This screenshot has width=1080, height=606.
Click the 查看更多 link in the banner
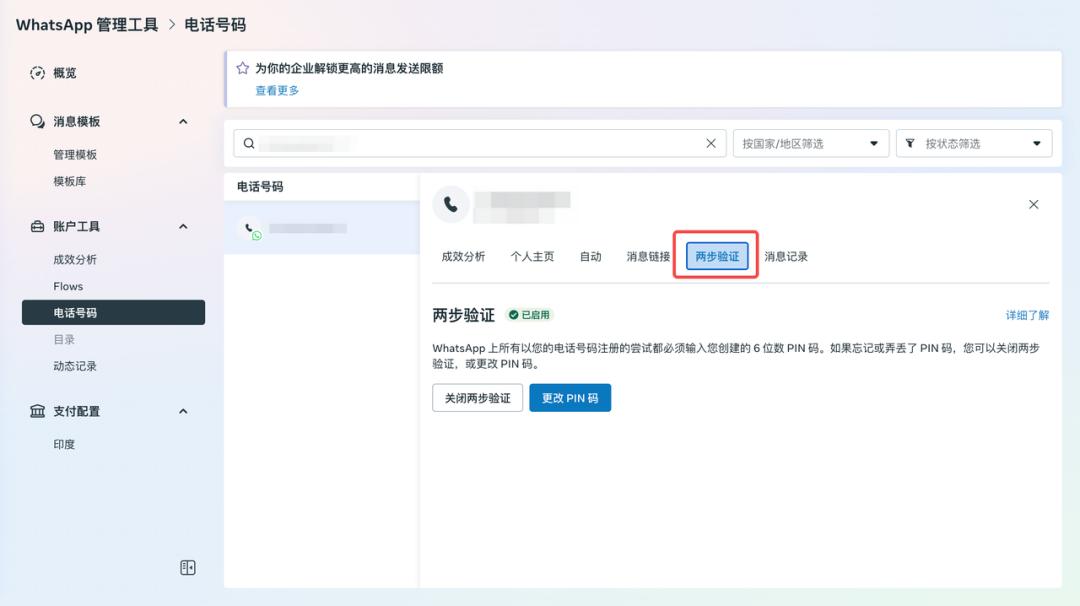click(x=277, y=90)
